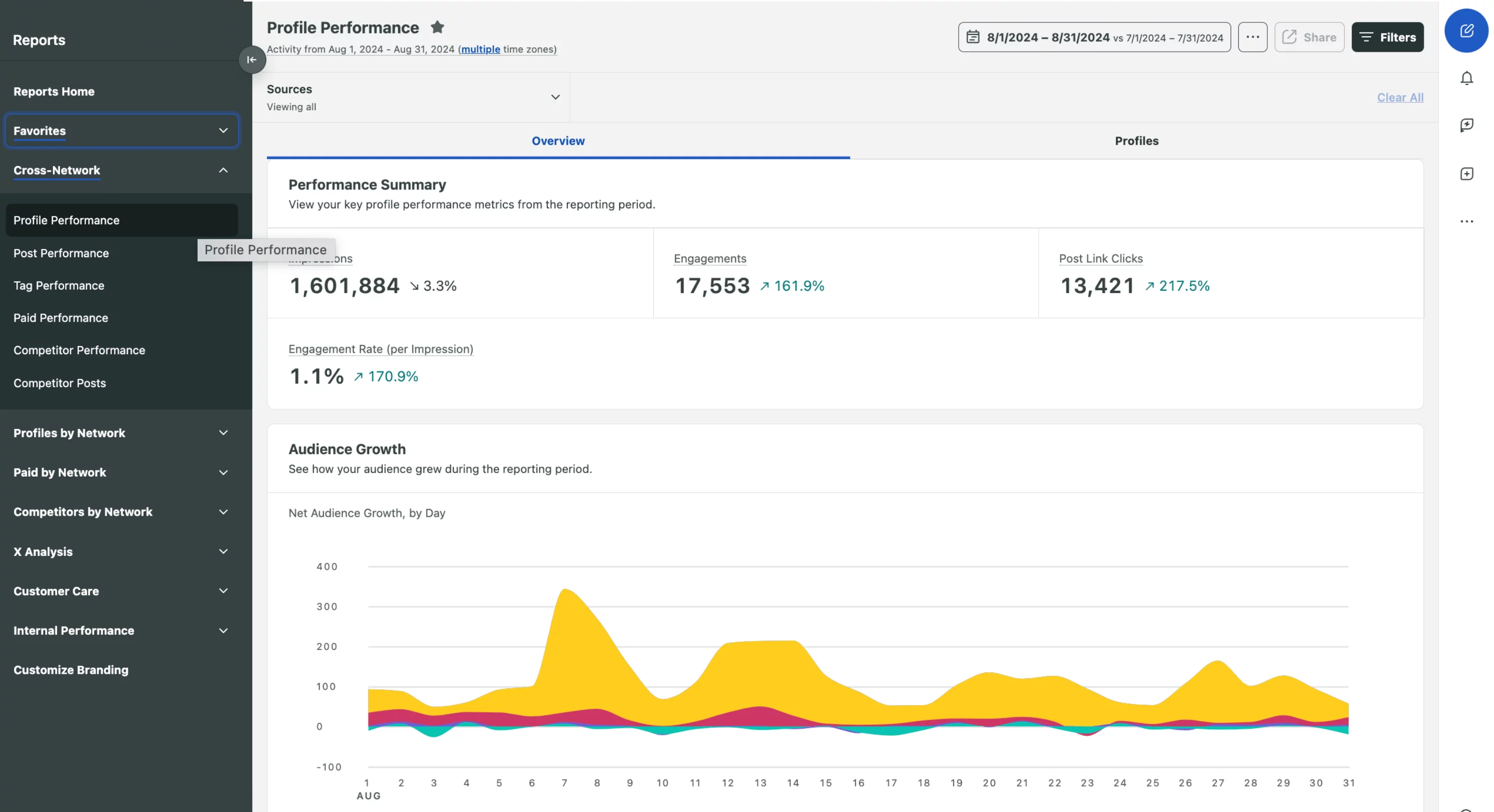Expand Profiles by Network section

(x=122, y=433)
